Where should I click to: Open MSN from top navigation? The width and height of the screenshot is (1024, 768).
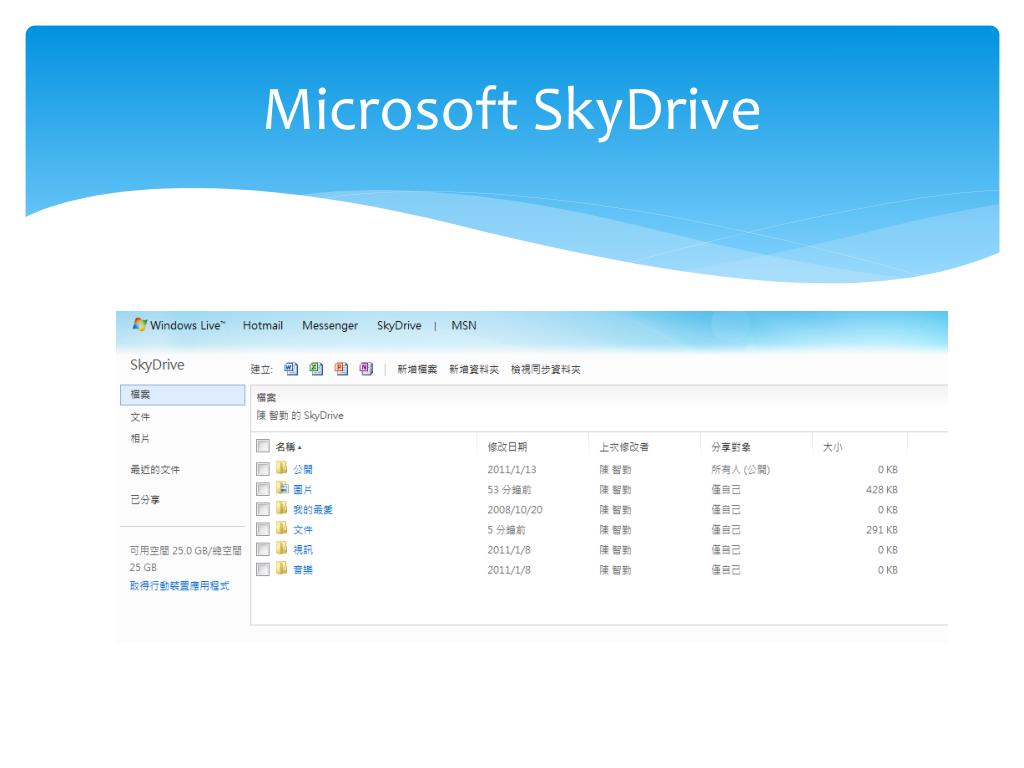(464, 325)
